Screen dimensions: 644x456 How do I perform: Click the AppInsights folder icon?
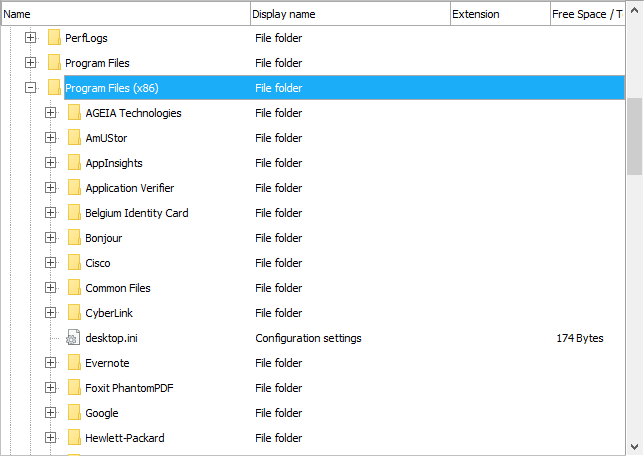[x=74, y=163]
